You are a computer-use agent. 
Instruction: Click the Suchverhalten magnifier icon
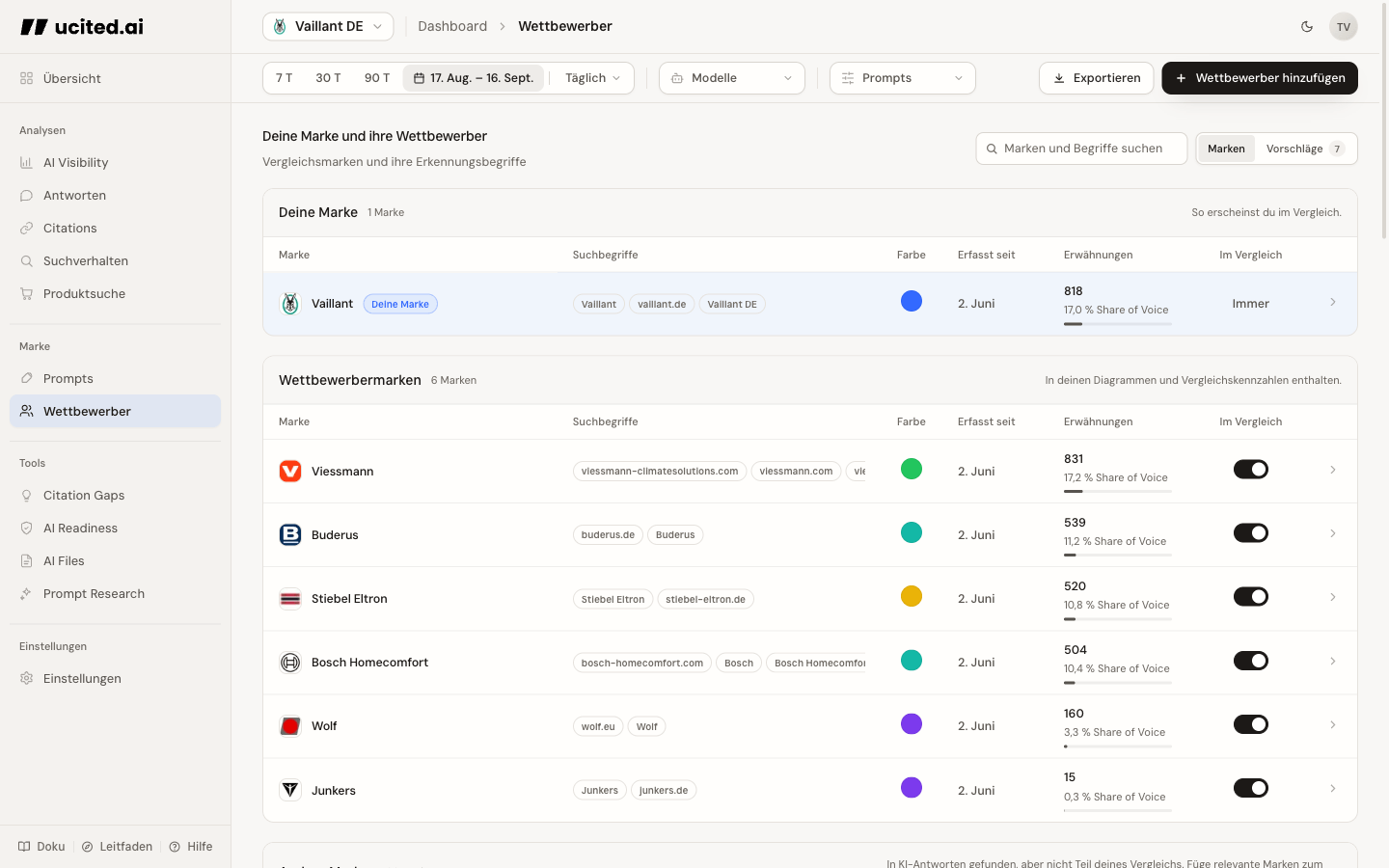[26, 261]
